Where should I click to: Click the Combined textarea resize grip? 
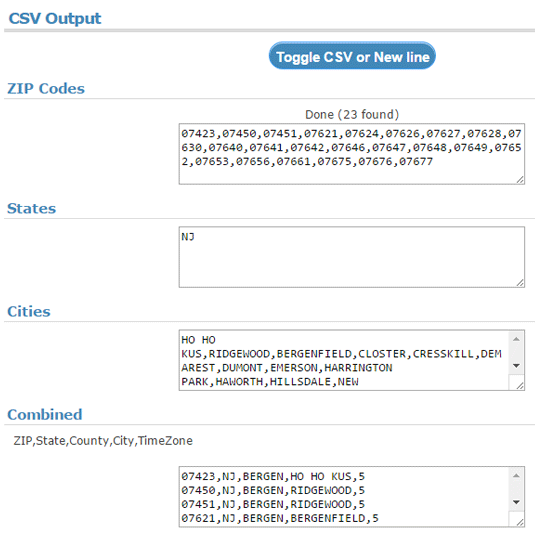pyautogui.click(x=520, y=522)
